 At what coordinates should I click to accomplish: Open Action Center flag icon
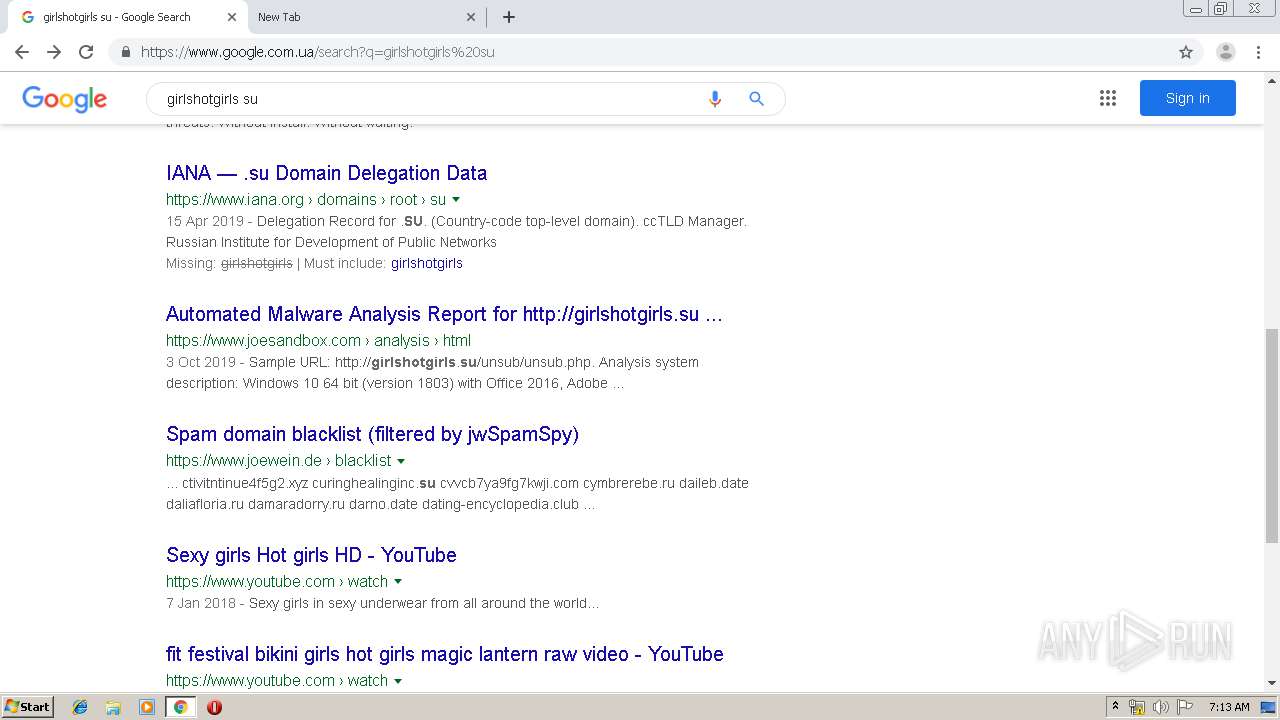click(1185, 707)
